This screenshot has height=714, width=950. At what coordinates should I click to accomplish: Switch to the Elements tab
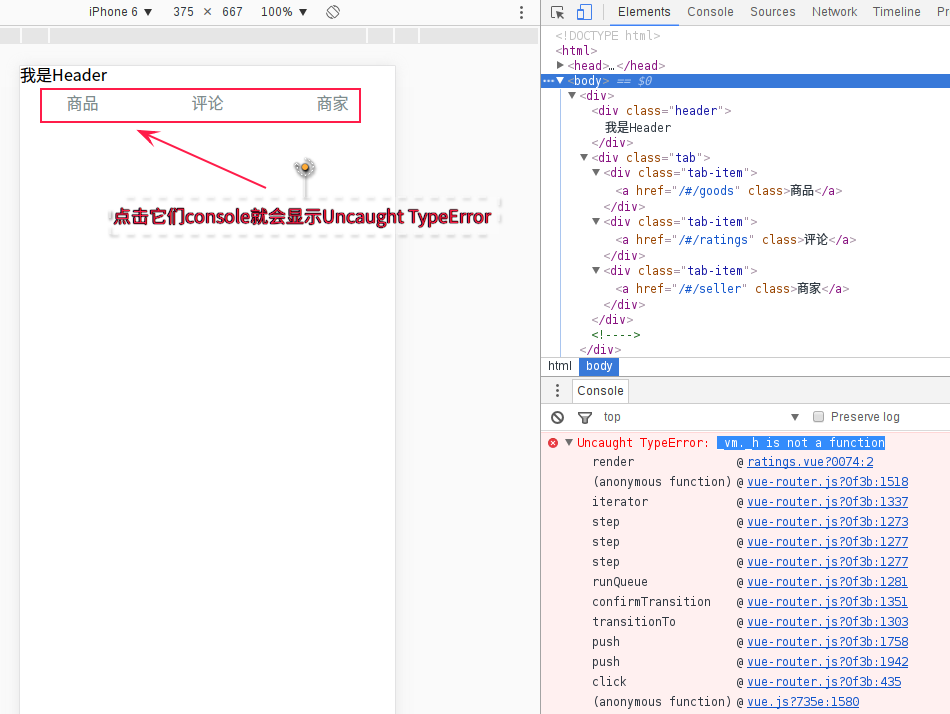[x=644, y=12]
